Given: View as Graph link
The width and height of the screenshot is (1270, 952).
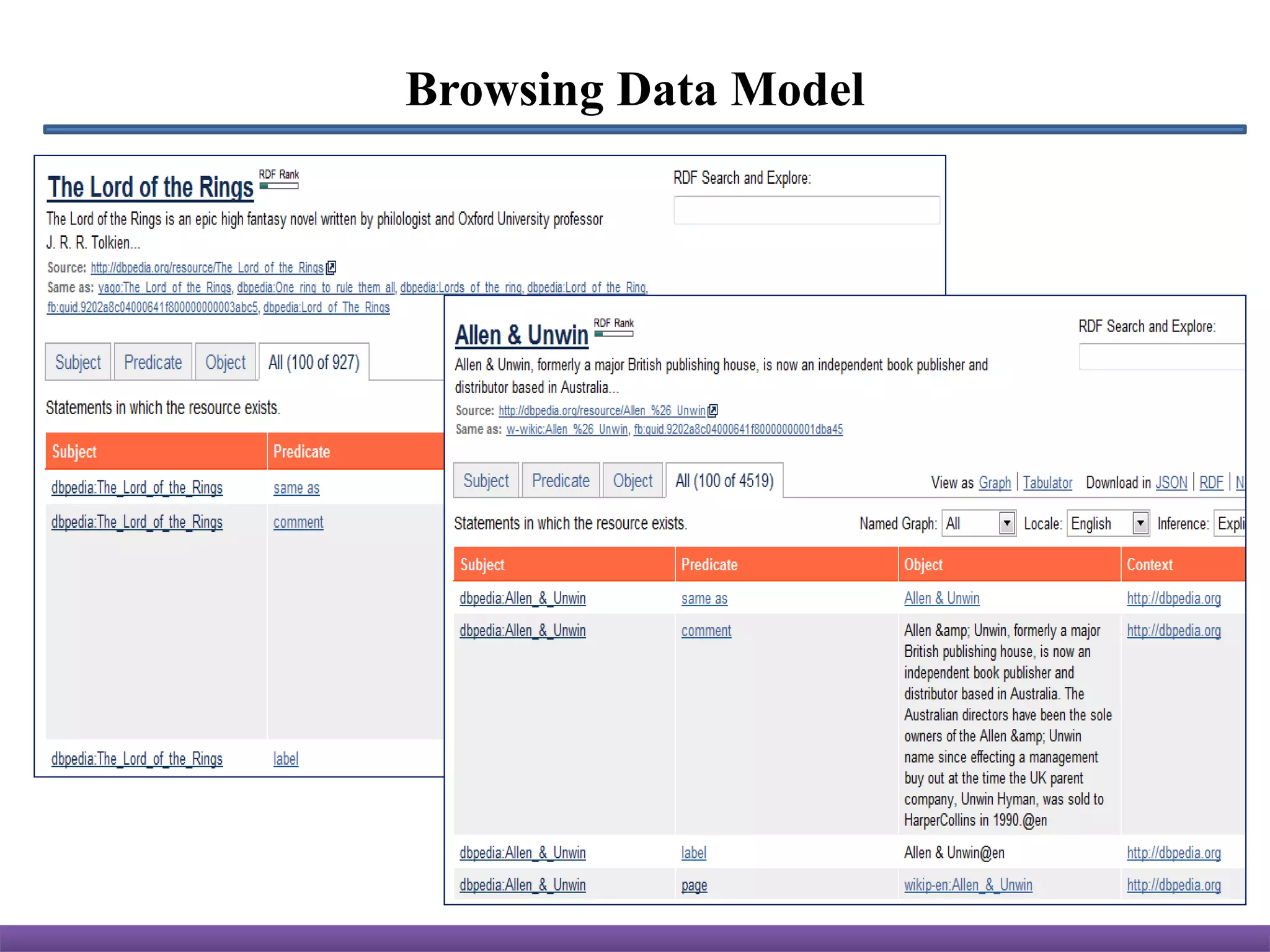Looking at the screenshot, I should click(995, 483).
